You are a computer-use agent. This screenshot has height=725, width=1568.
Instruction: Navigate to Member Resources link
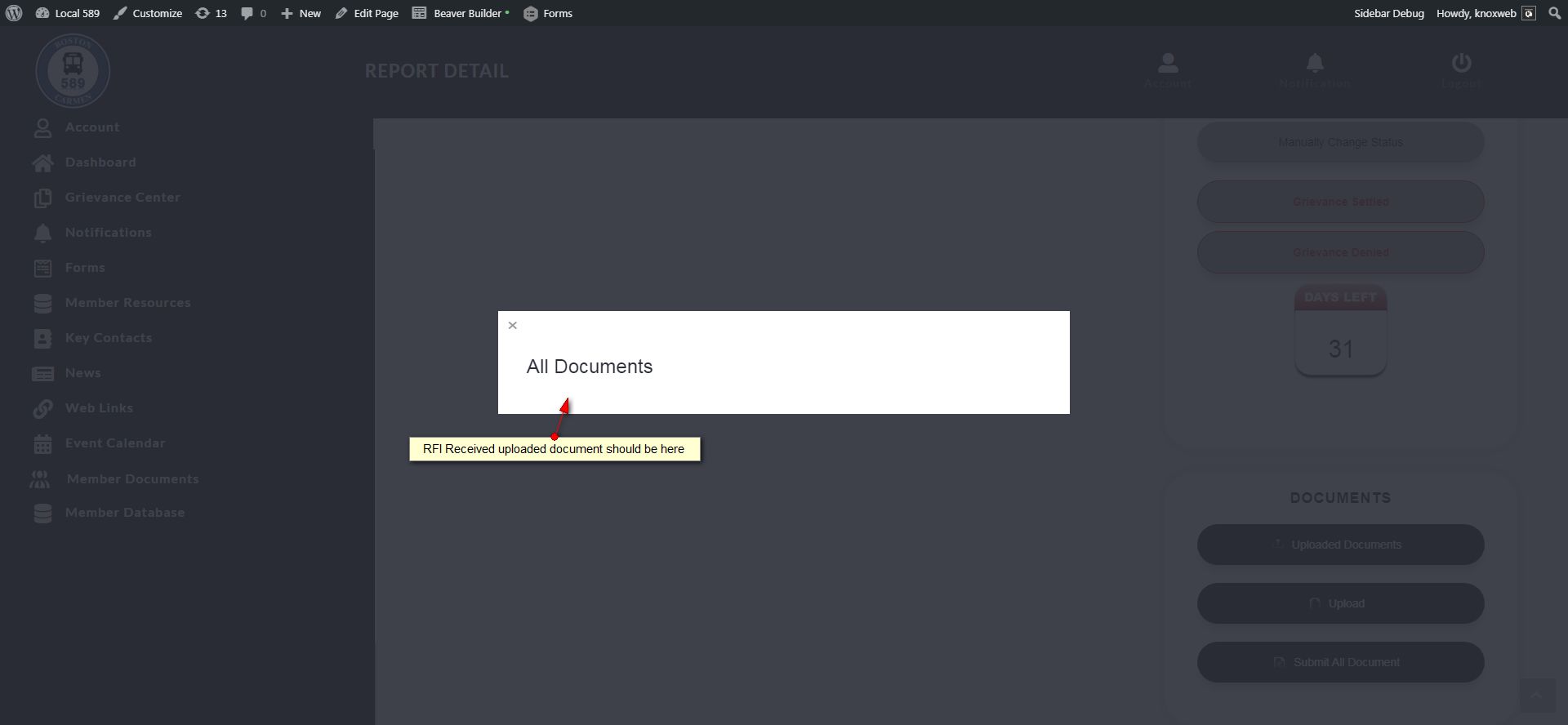click(128, 303)
